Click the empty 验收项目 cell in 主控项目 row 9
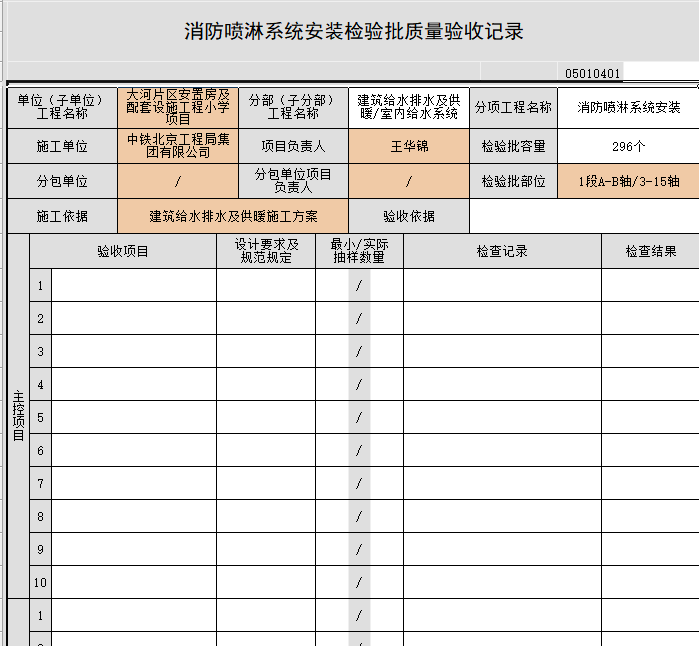The image size is (699, 646). (x=134, y=549)
